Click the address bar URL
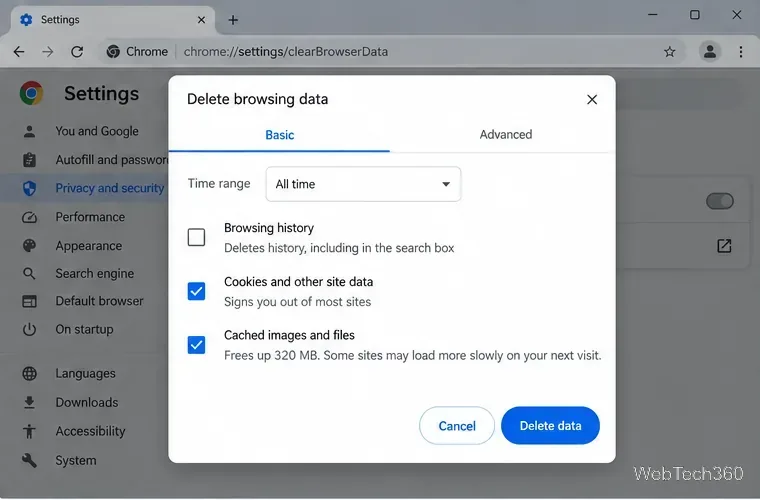The image size is (760, 500). point(285,51)
